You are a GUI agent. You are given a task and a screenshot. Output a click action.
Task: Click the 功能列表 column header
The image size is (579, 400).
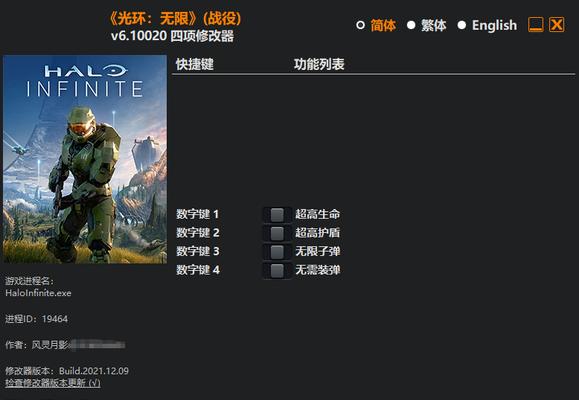(319, 64)
